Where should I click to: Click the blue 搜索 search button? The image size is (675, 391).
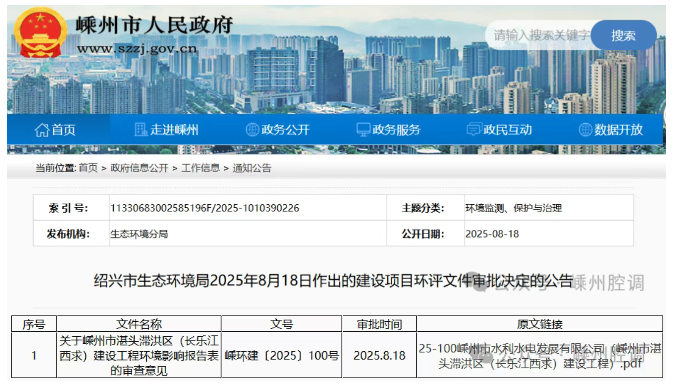623,35
